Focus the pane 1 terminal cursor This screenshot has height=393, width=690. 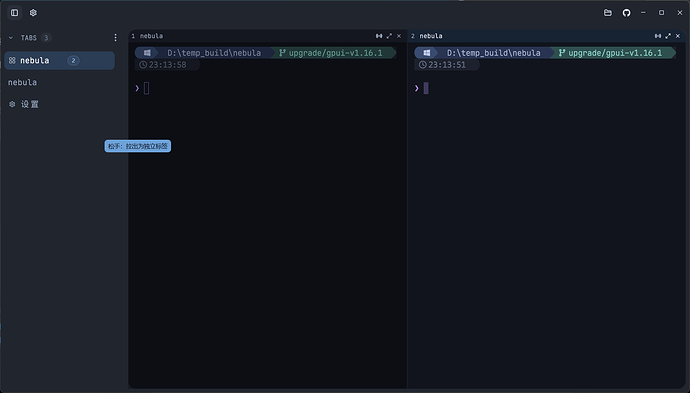pos(147,88)
